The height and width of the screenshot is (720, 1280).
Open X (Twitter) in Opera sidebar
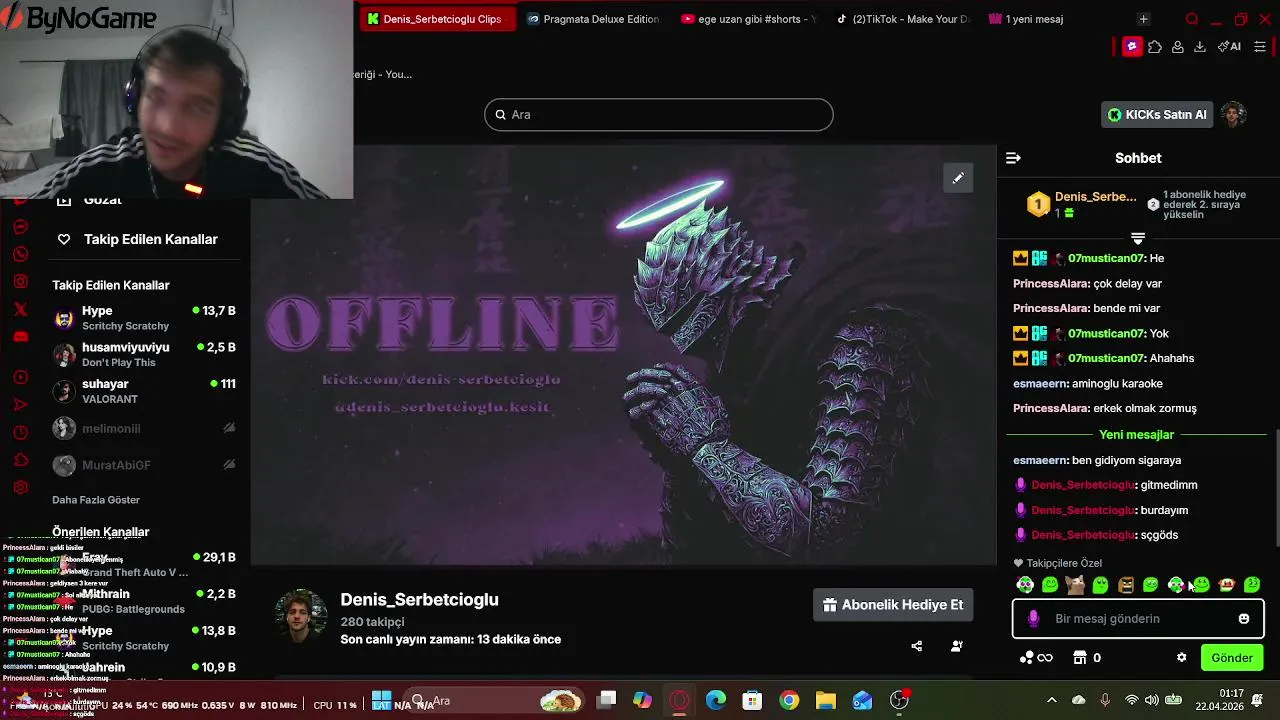click(x=20, y=310)
